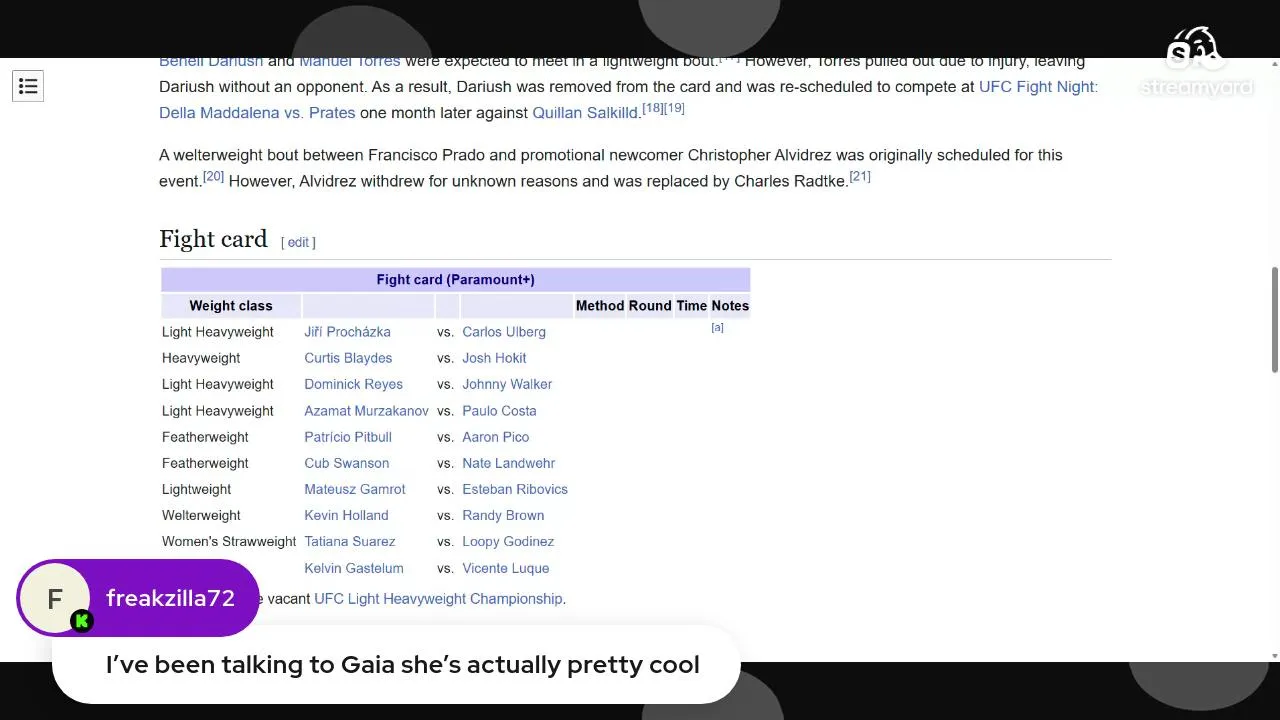This screenshot has width=1280, height=720.
Task: Click the footnote [a] in Notes column
Action: tap(717, 327)
